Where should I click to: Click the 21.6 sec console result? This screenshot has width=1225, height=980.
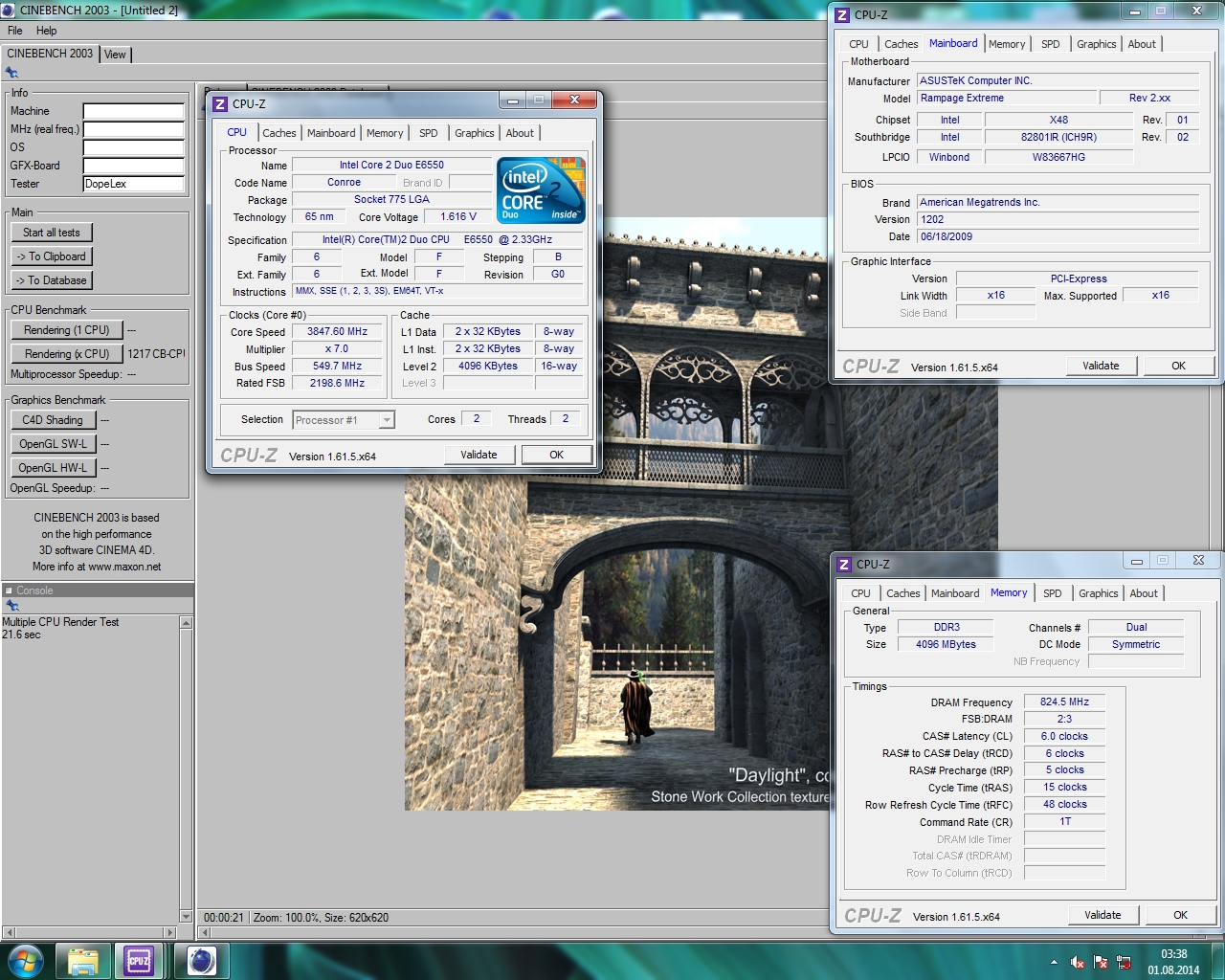click(21, 635)
